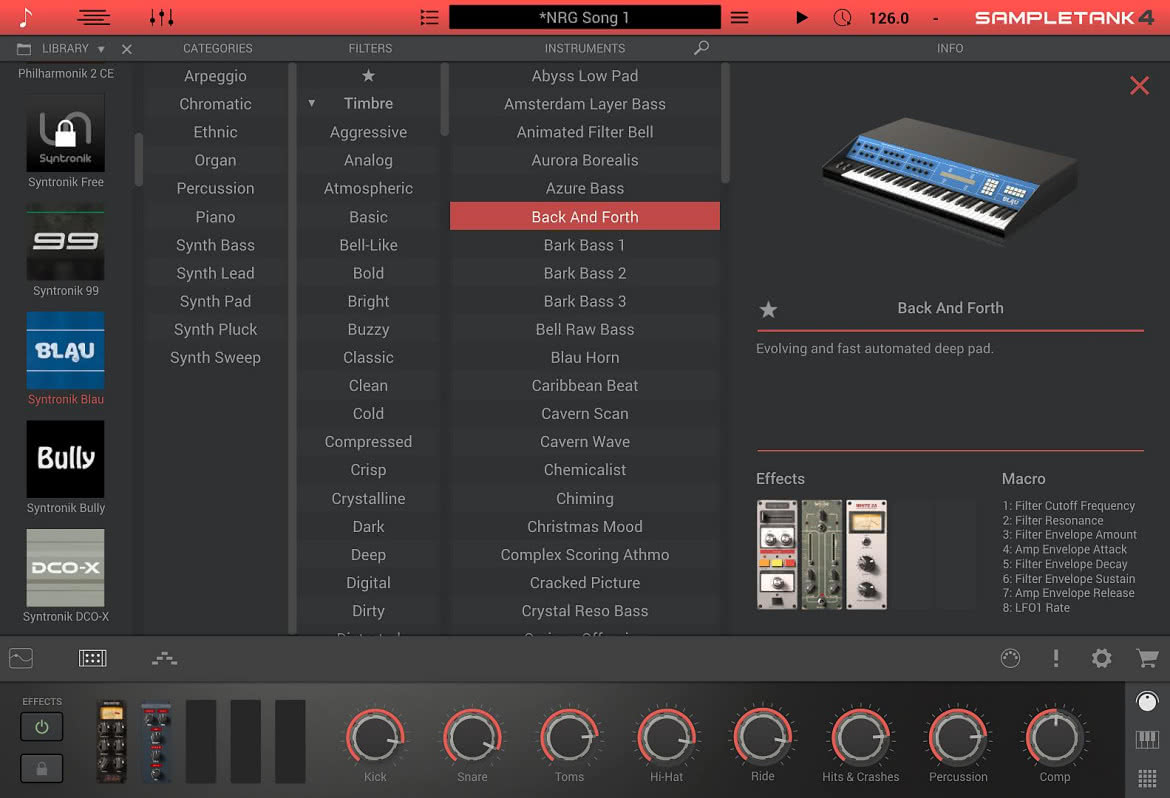
Task: Open the shop cart icon
Action: [x=1147, y=658]
